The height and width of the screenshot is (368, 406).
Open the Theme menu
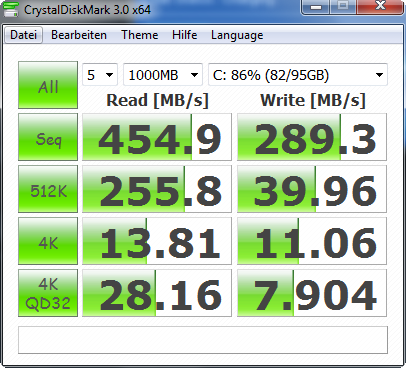[140, 35]
